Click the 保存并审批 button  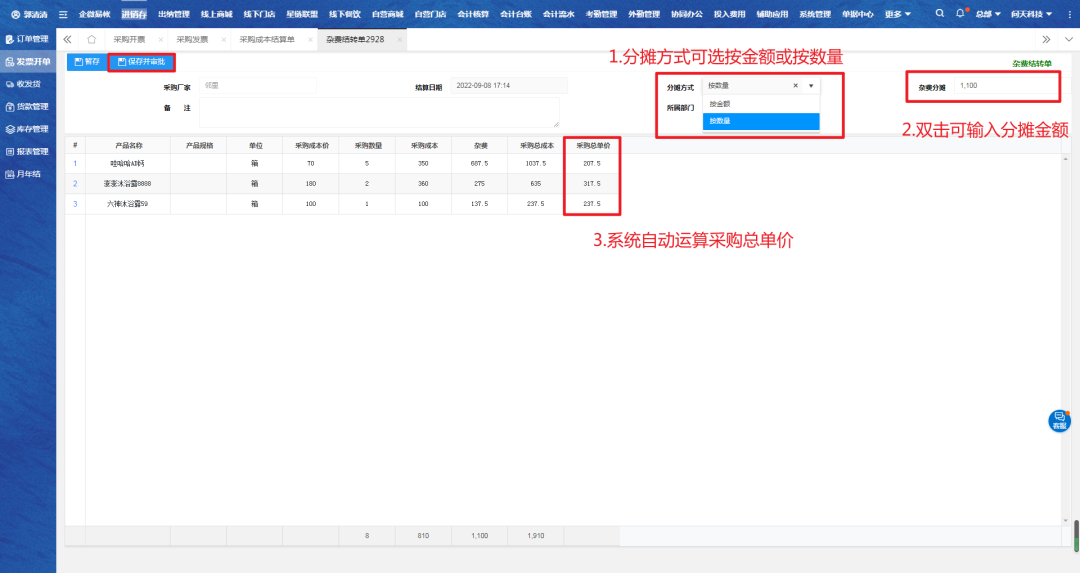tap(141, 62)
